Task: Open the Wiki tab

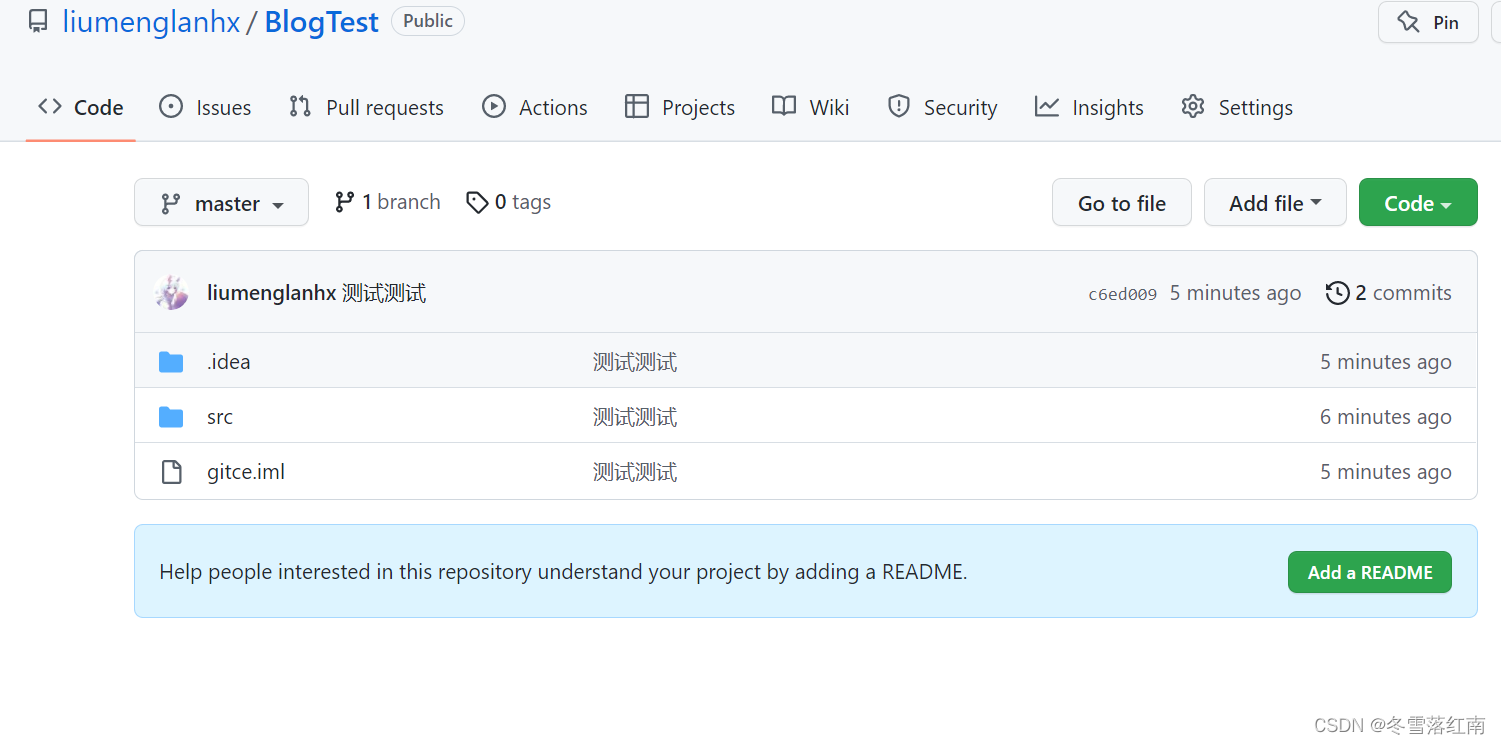Action: 811,107
